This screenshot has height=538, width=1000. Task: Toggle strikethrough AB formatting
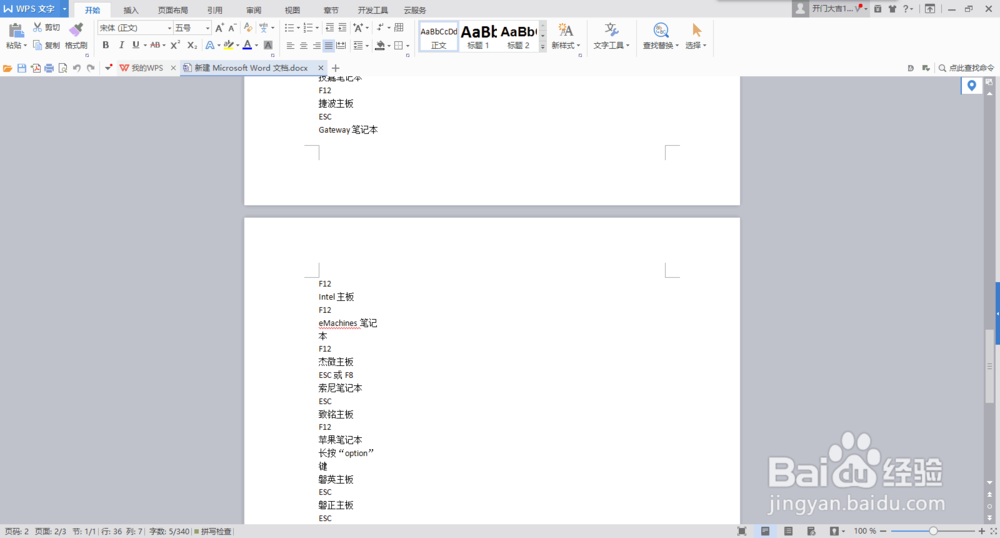click(x=155, y=45)
